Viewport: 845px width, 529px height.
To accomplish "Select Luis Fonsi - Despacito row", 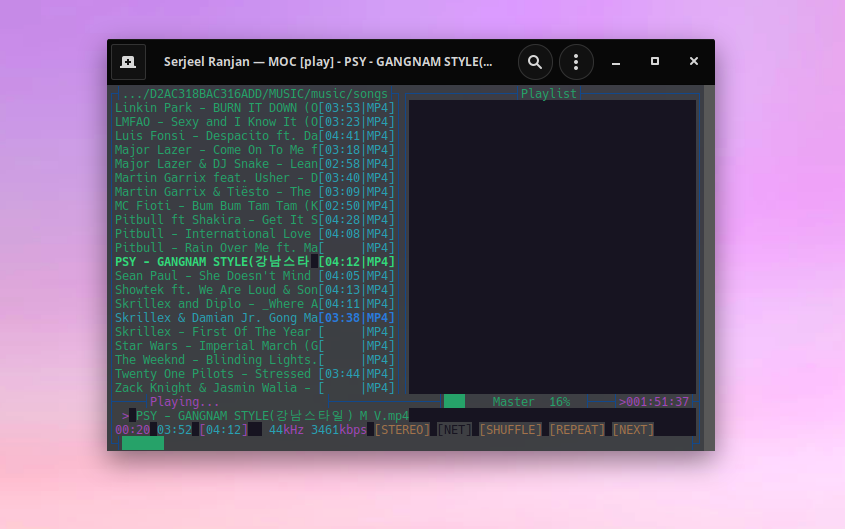I will [x=254, y=136].
